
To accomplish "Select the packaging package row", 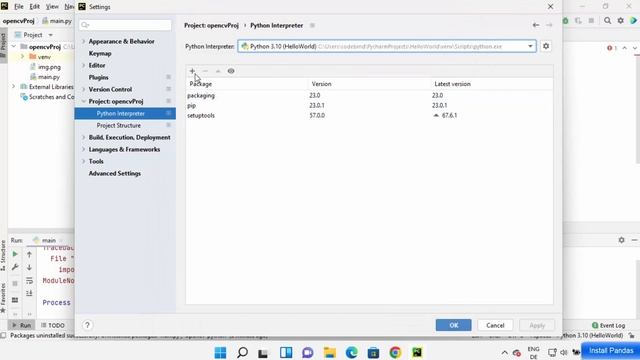I will point(369,96).
